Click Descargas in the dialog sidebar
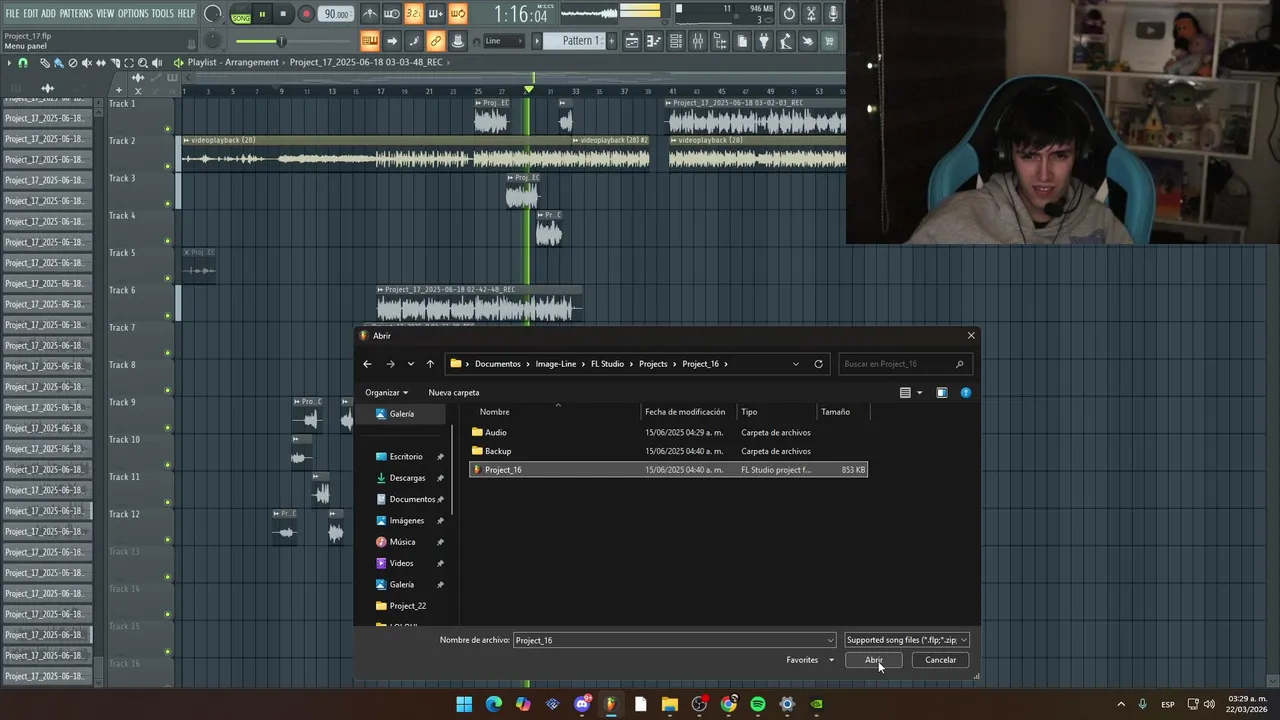The image size is (1280, 720). [x=407, y=478]
